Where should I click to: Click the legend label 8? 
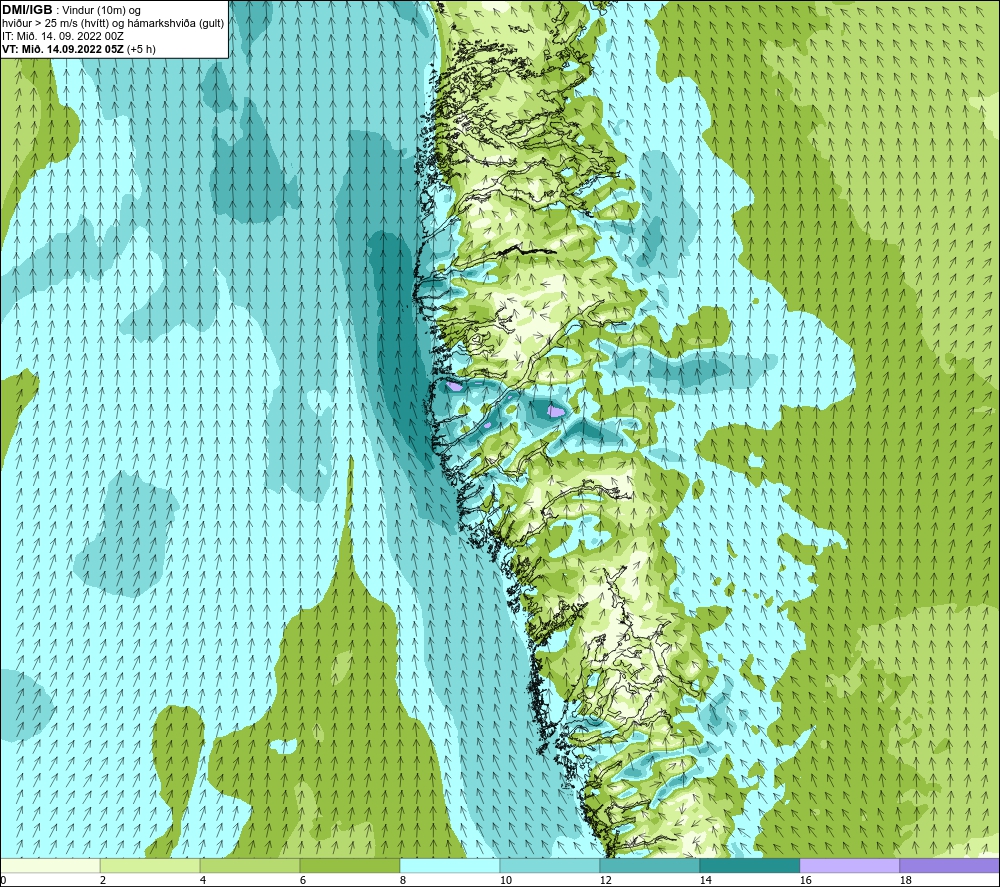pos(403,881)
